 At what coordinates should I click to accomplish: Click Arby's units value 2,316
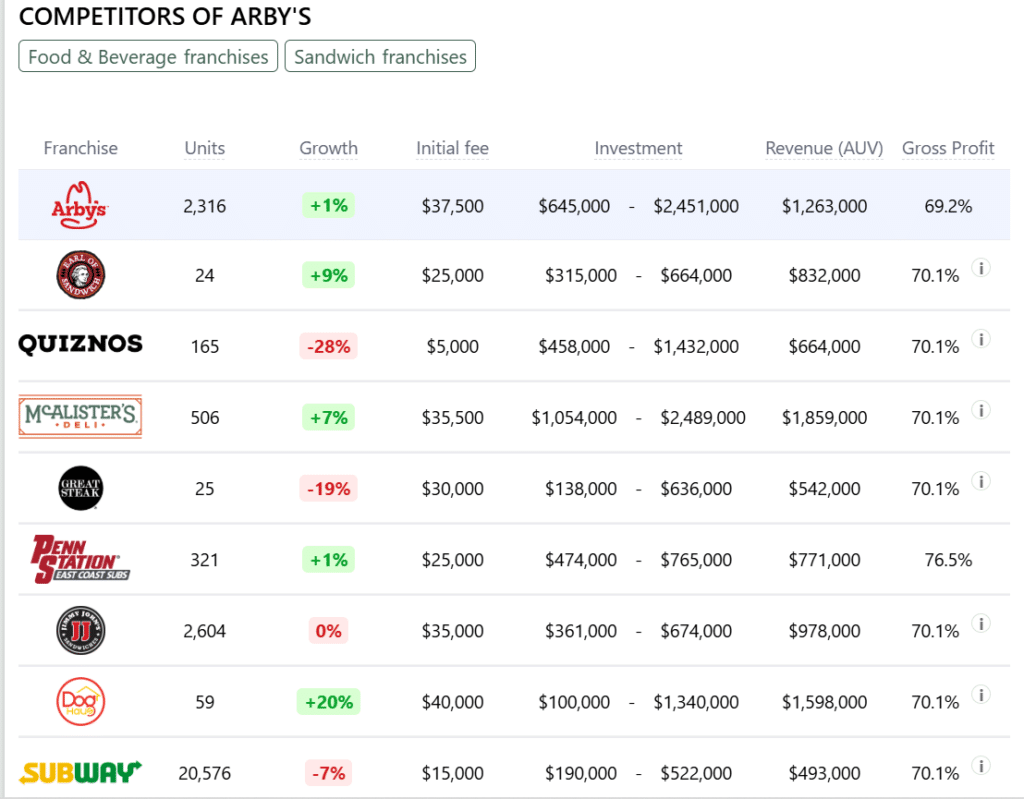204,206
